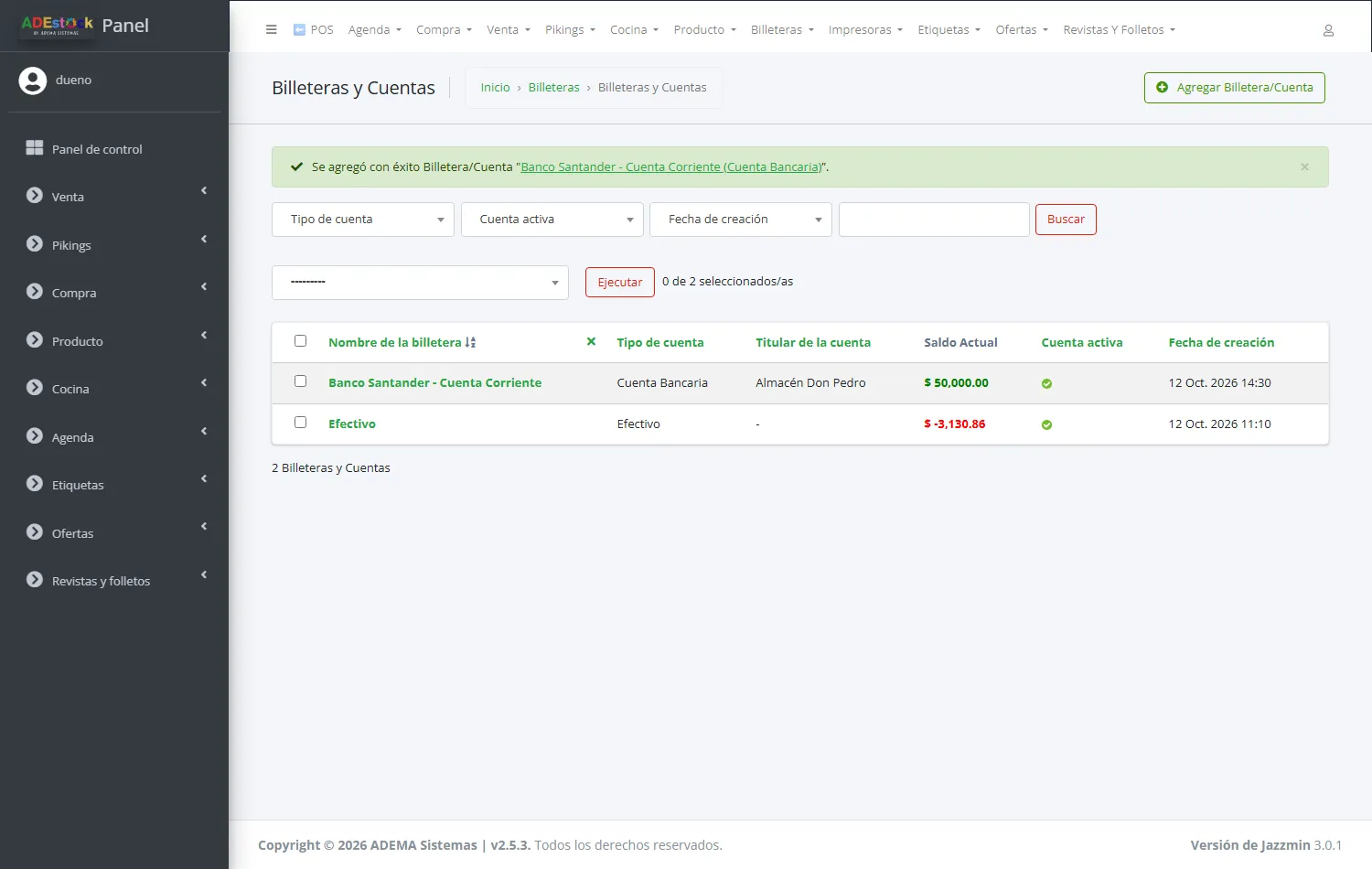Click the Producto sidebar arrow-circle icon
This screenshot has height=869, width=1372.
[x=35, y=340]
